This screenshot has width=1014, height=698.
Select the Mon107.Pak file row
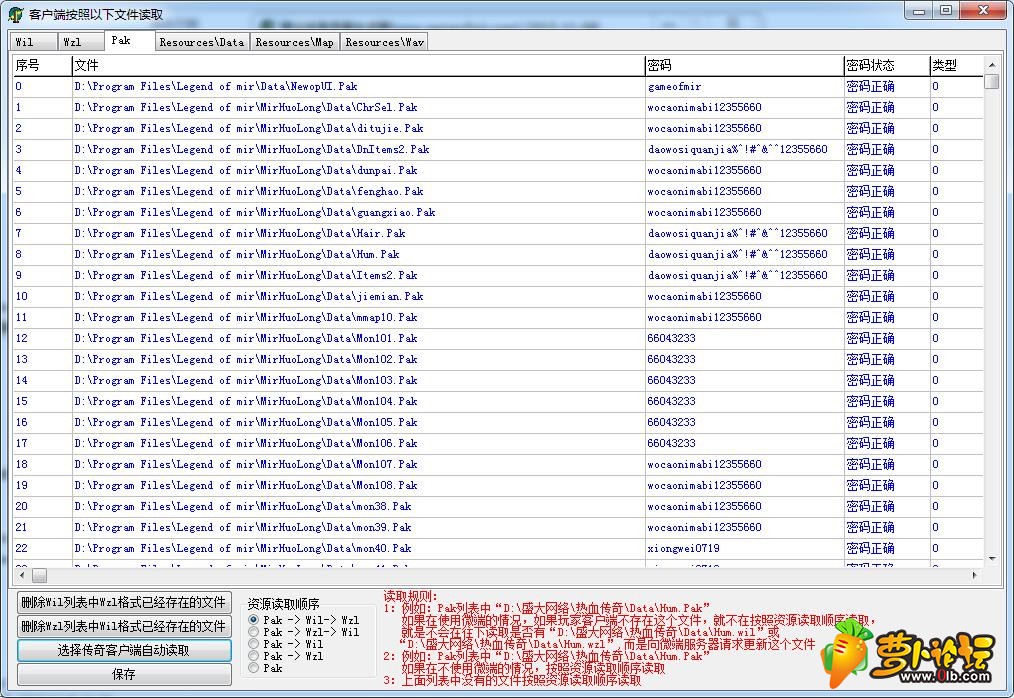tap(498, 464)
